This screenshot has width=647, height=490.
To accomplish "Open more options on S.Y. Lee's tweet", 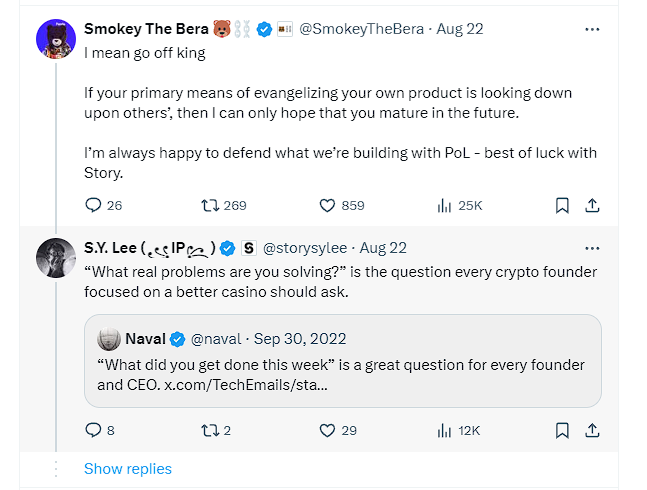I will coord(592,247).
